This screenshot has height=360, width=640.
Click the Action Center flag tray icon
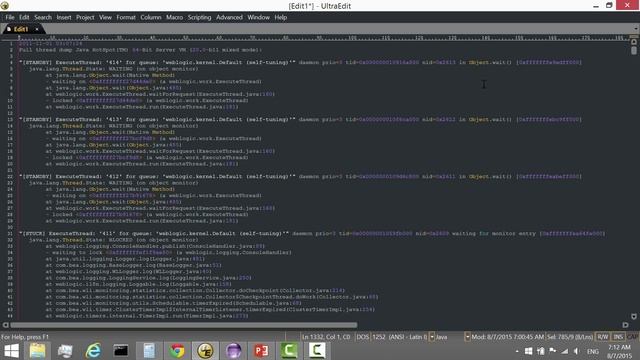[553, 351]
